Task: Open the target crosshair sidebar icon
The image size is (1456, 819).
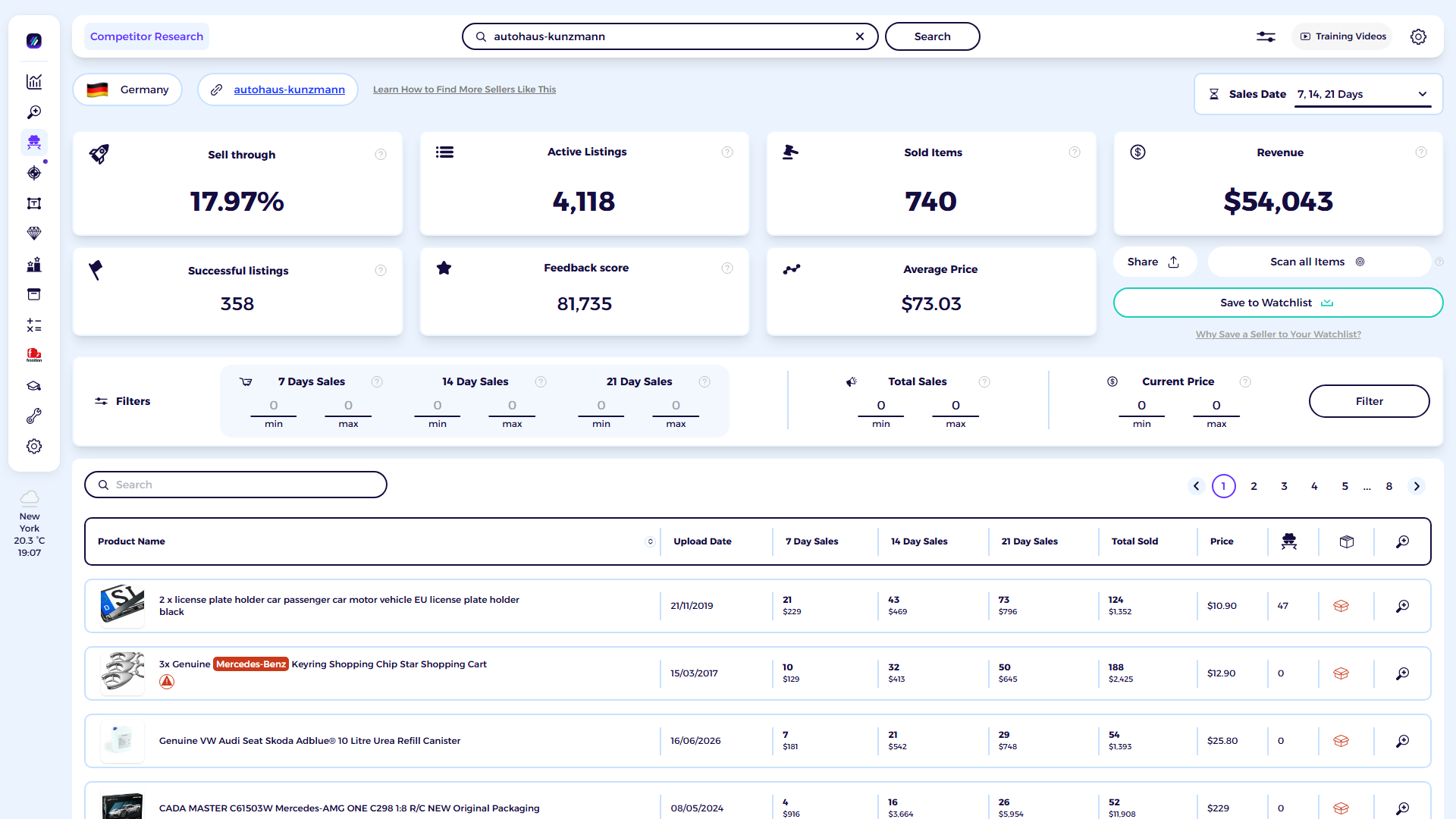Action: [x=34, y=173]
